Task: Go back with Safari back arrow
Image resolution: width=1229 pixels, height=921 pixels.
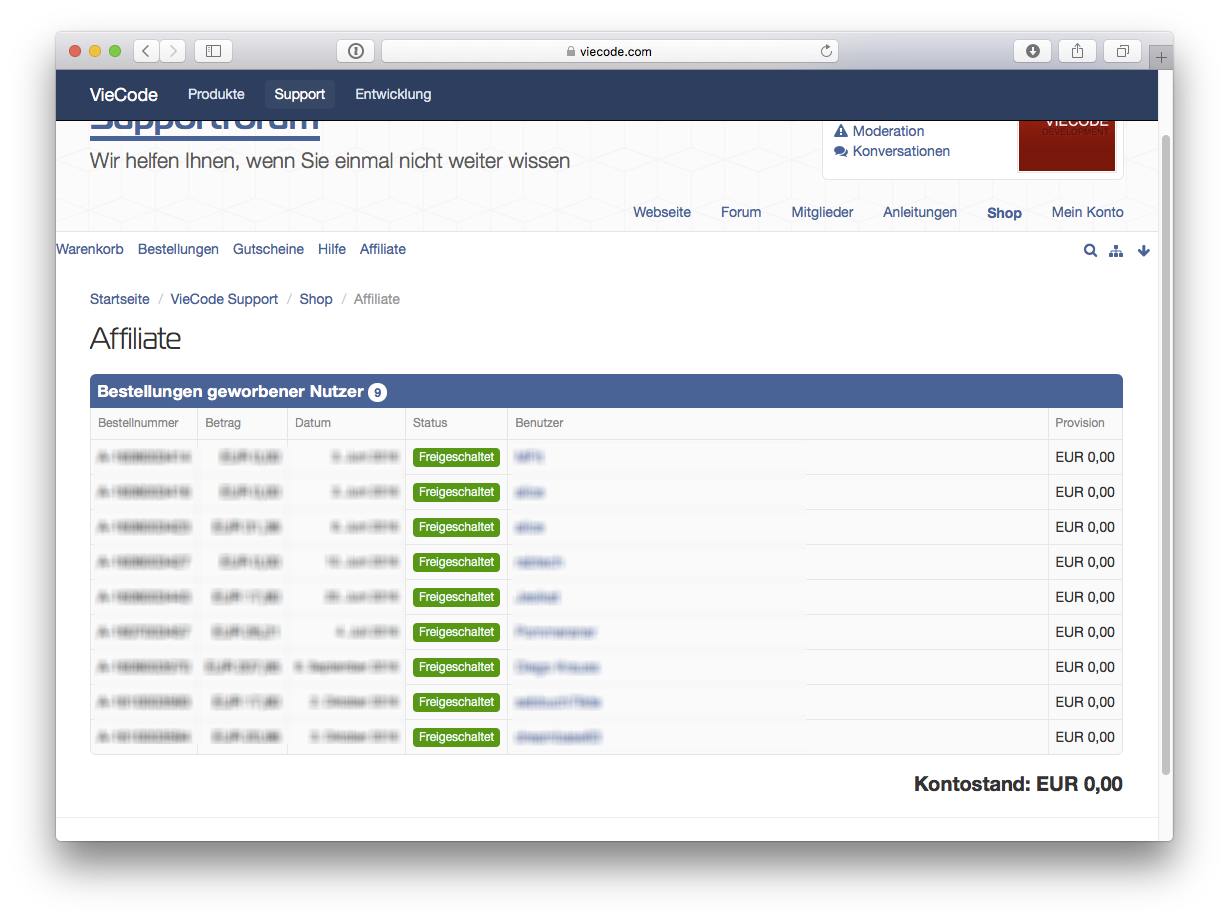Action: coord(146,51)
